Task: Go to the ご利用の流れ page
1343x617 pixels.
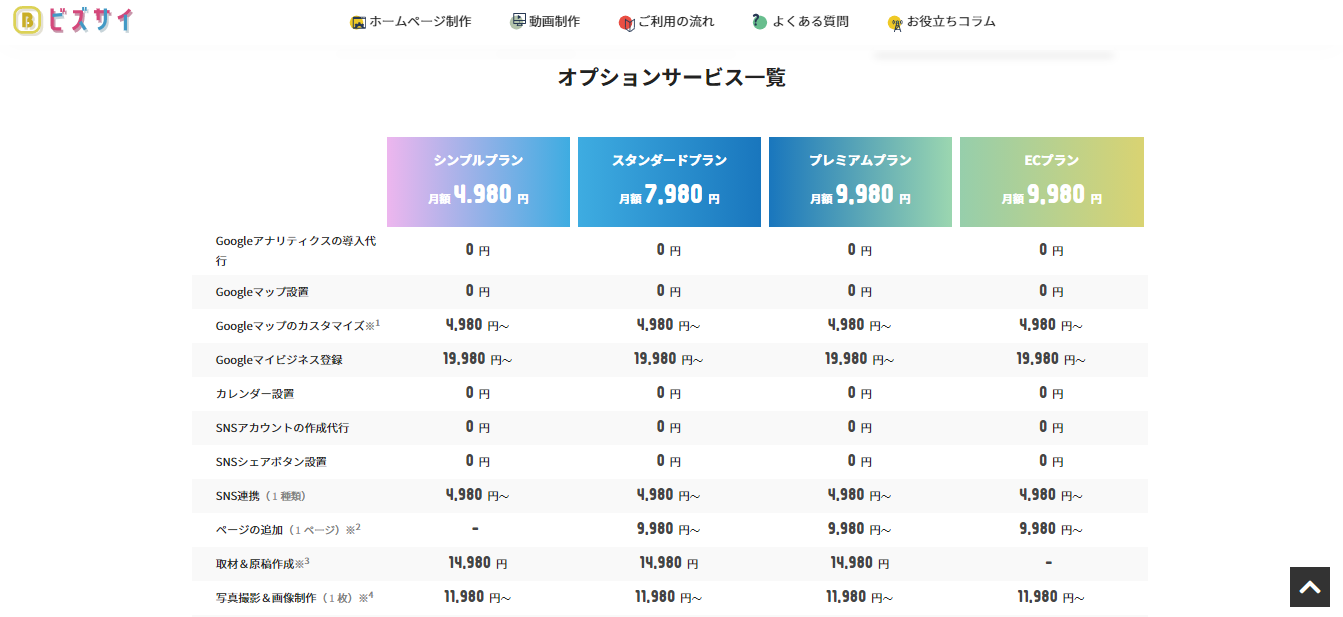Action: [x=676, y=22]
